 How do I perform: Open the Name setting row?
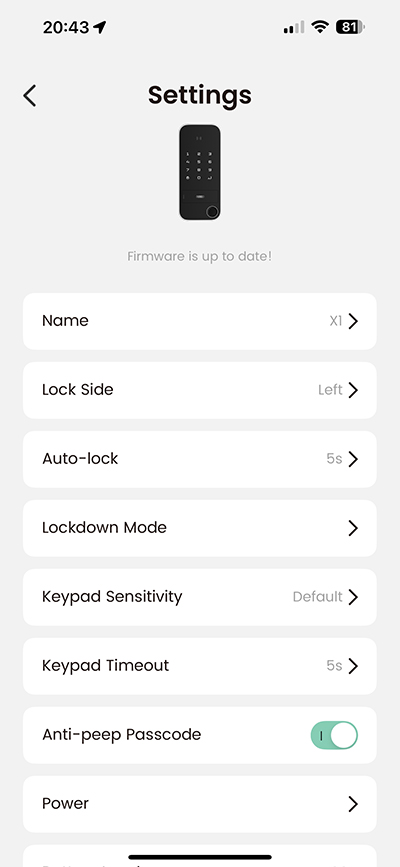click(x=200, y=321)
